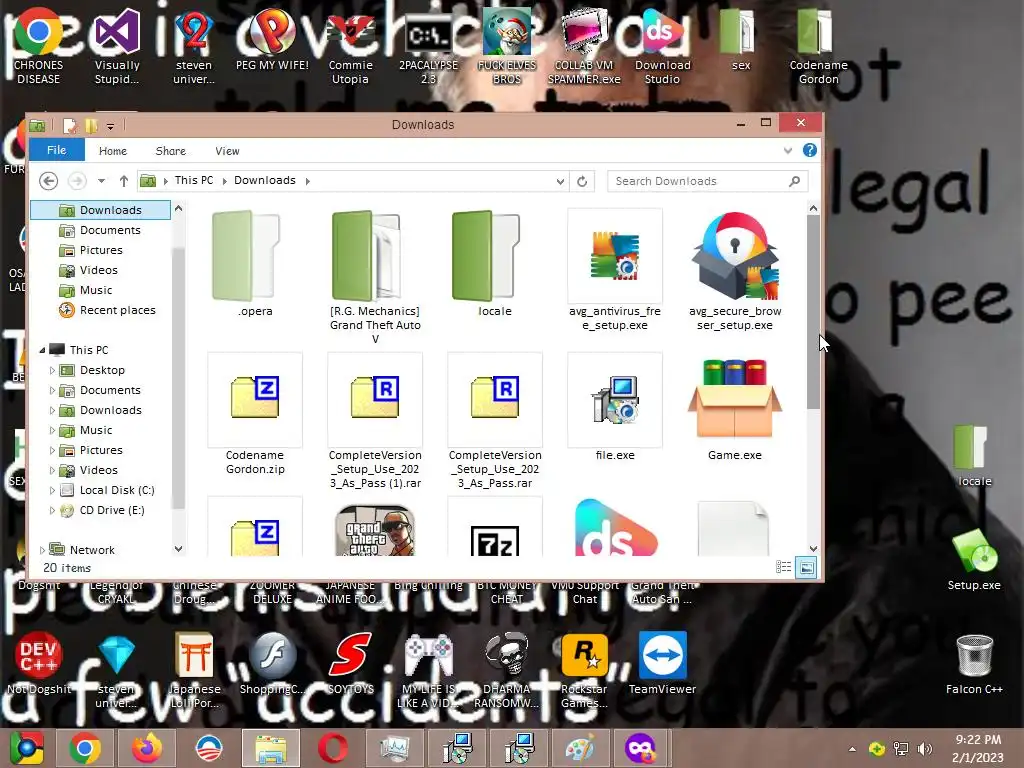
Task: Select Codename Gordon.zip archive
Action: [255, 414]
